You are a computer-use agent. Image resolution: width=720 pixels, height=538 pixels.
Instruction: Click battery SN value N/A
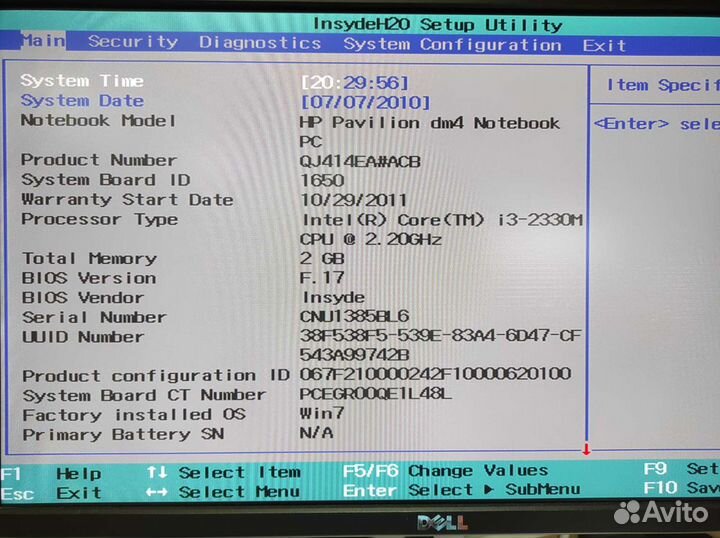click(316, 432)
